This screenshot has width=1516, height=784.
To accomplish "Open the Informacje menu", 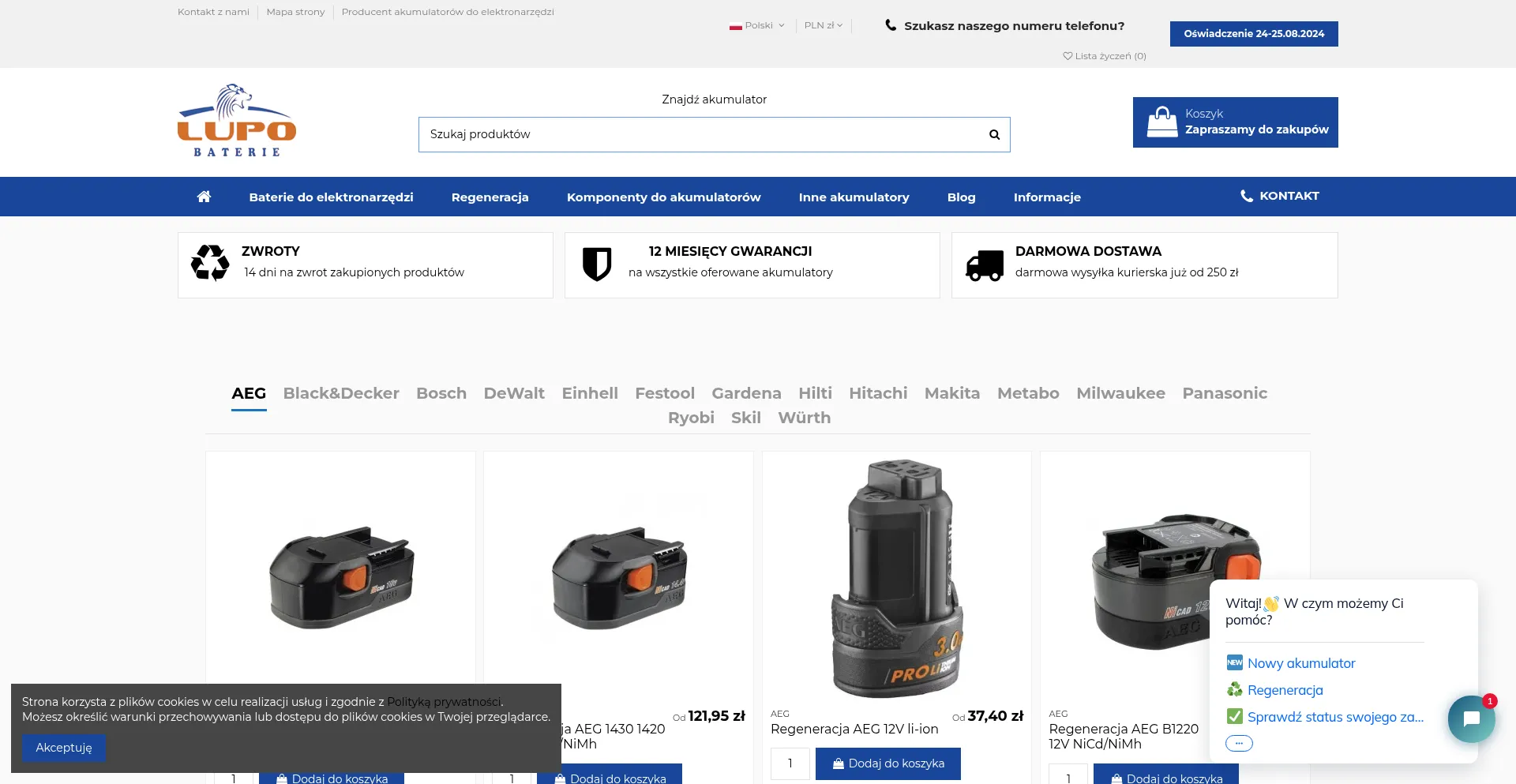I will tap(1047, 197).
